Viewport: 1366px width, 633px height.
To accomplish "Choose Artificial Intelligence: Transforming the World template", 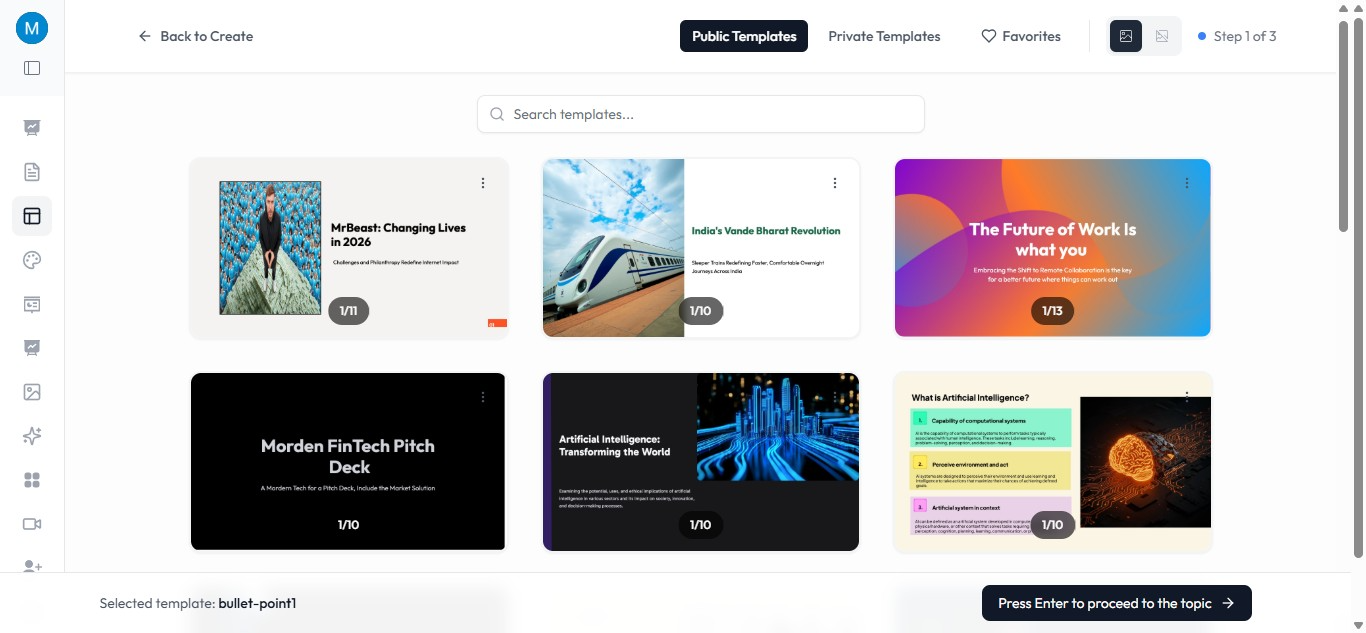I will [x=701, y=462].
